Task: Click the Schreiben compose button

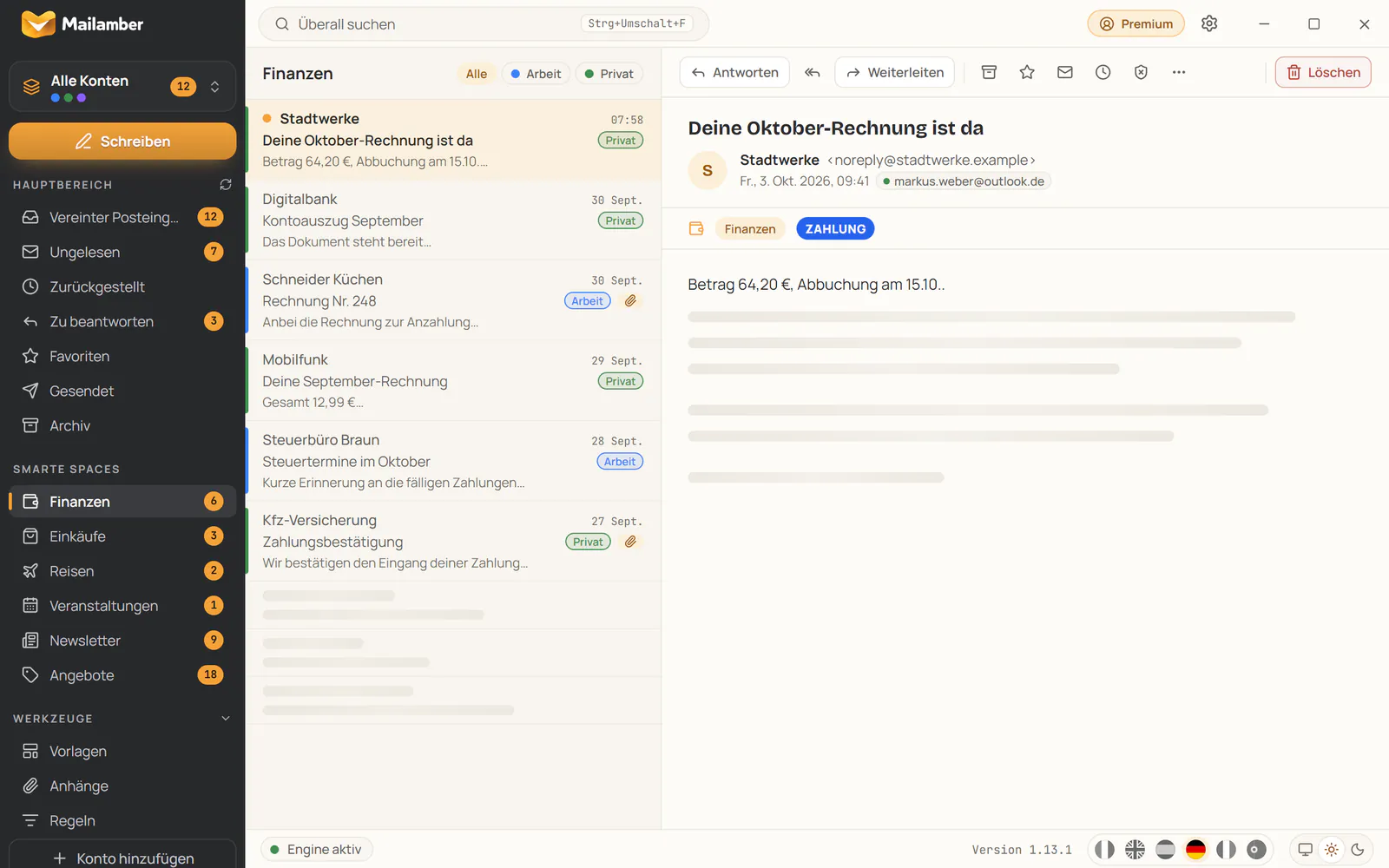Action: pyautogui.click(x=122, y=141)
